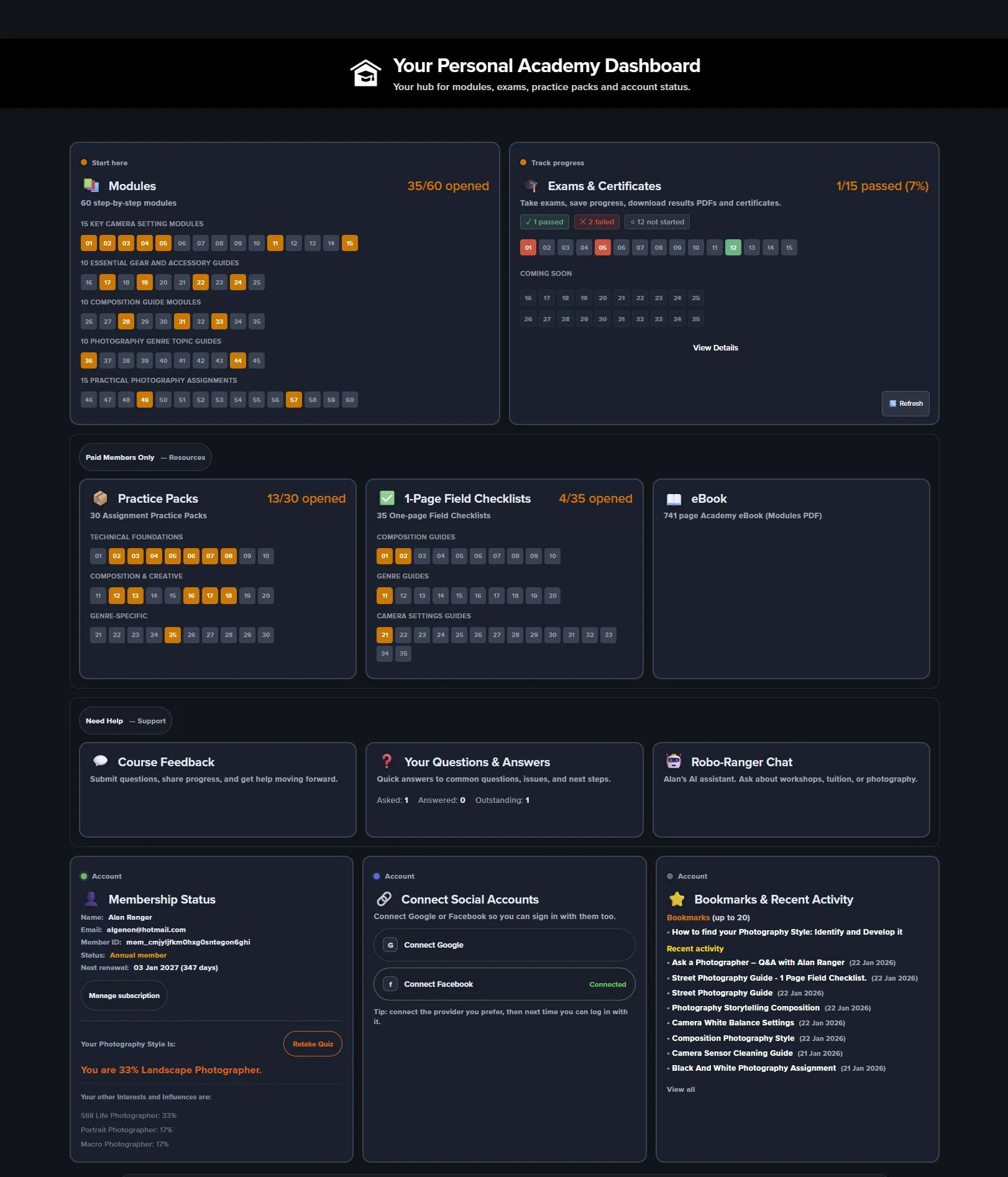Viewport: 1008px width, 1177px height.
Task: Open the Modules books icon
Action: click(91, 185)
